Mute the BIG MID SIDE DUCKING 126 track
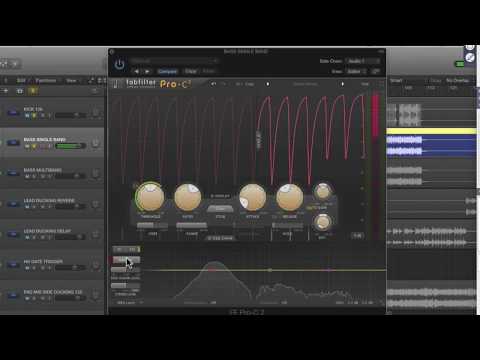The image size is (480, 360). 27,298
